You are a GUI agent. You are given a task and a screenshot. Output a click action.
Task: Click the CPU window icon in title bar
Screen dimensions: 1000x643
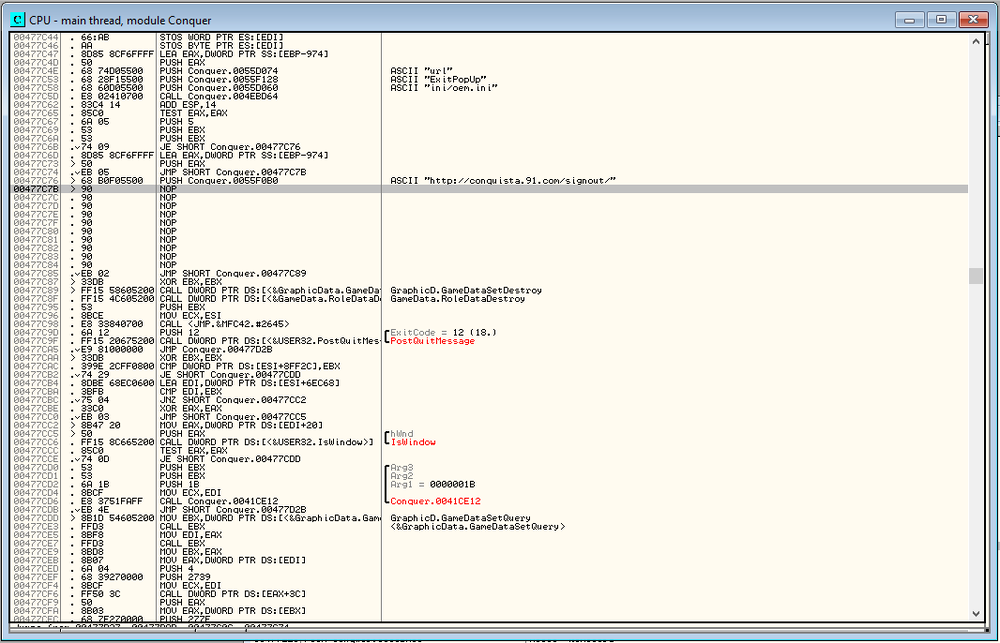click(x=18, y=19)
